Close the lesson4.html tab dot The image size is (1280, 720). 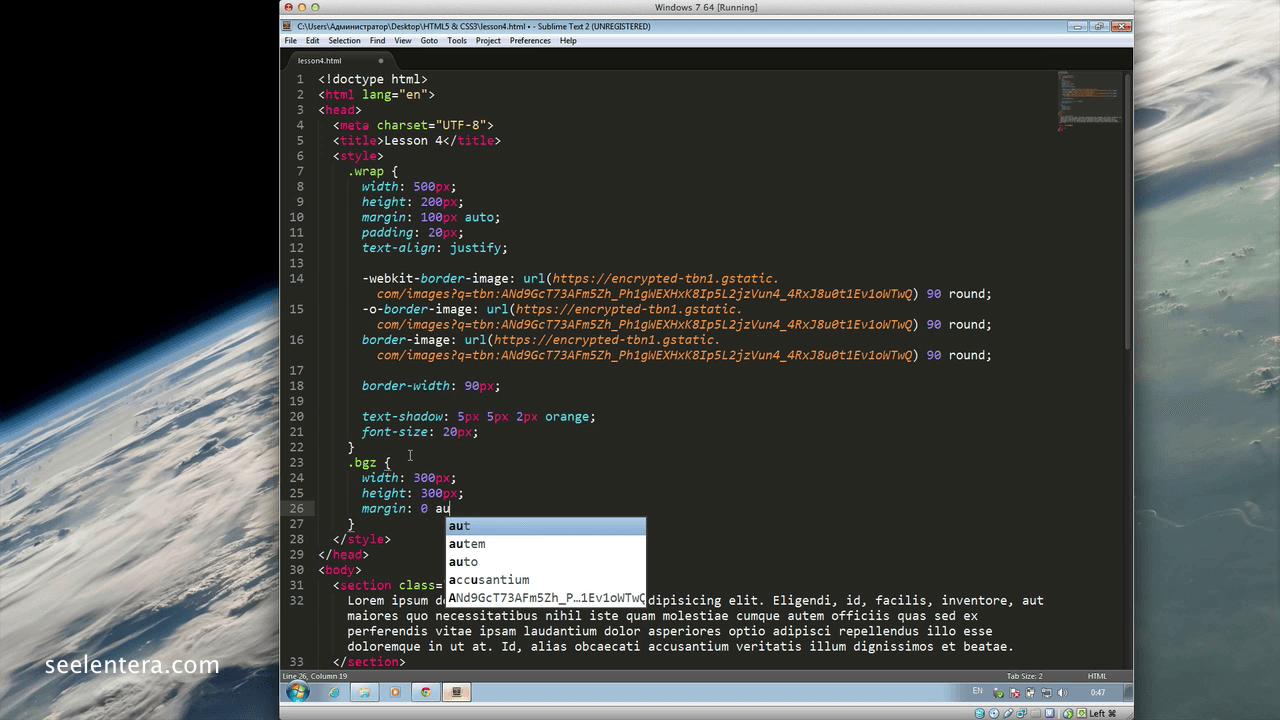tap(380, 60)
